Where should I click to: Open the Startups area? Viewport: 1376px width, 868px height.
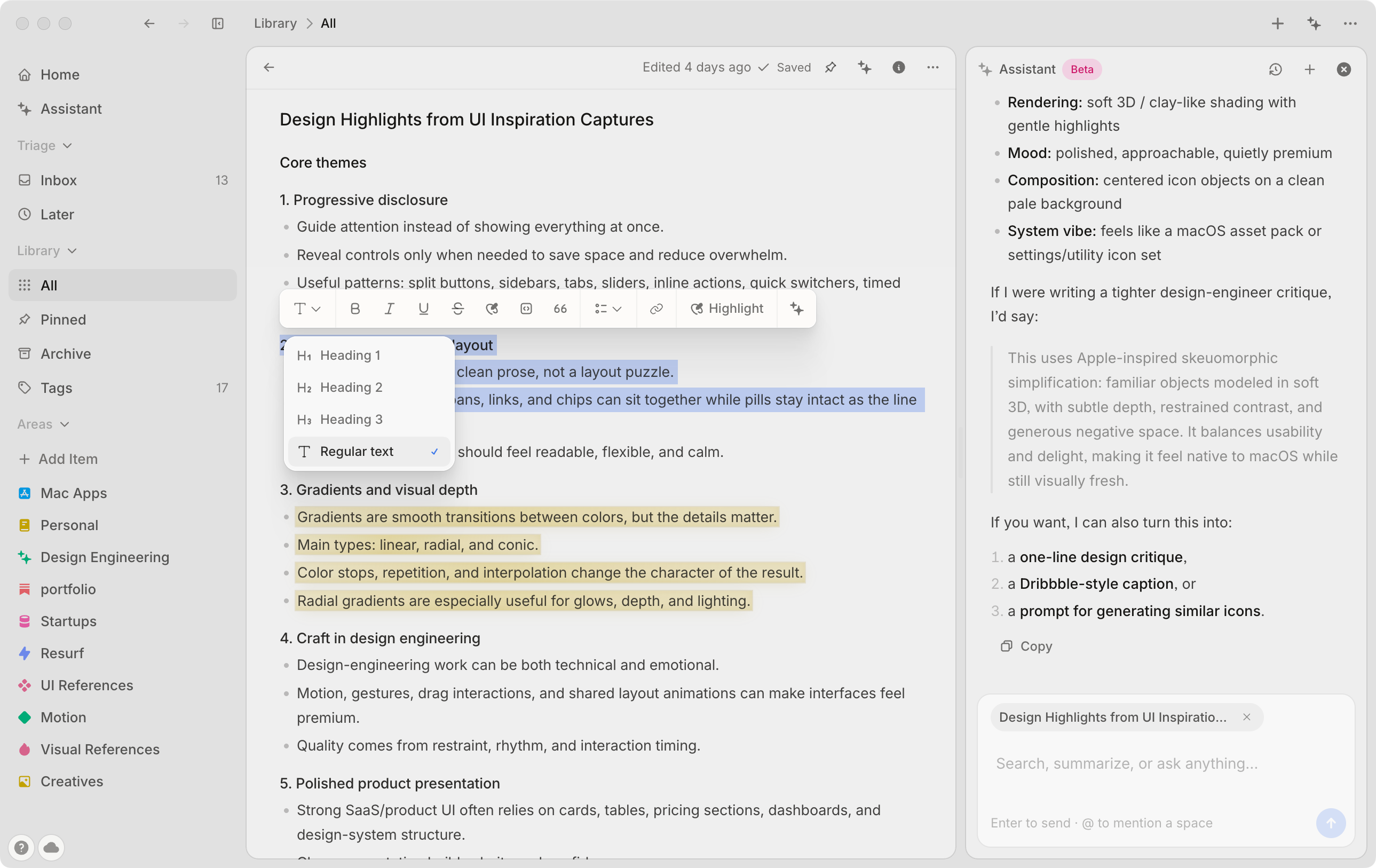(123, 621)
